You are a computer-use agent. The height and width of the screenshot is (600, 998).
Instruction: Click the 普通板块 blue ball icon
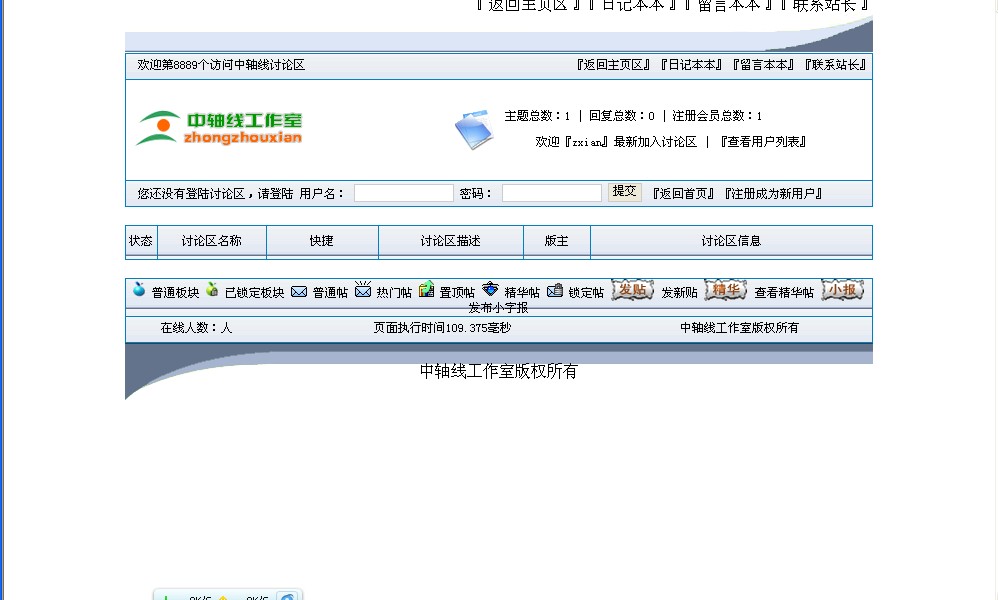pyautogui.click(x=139, y=290)
